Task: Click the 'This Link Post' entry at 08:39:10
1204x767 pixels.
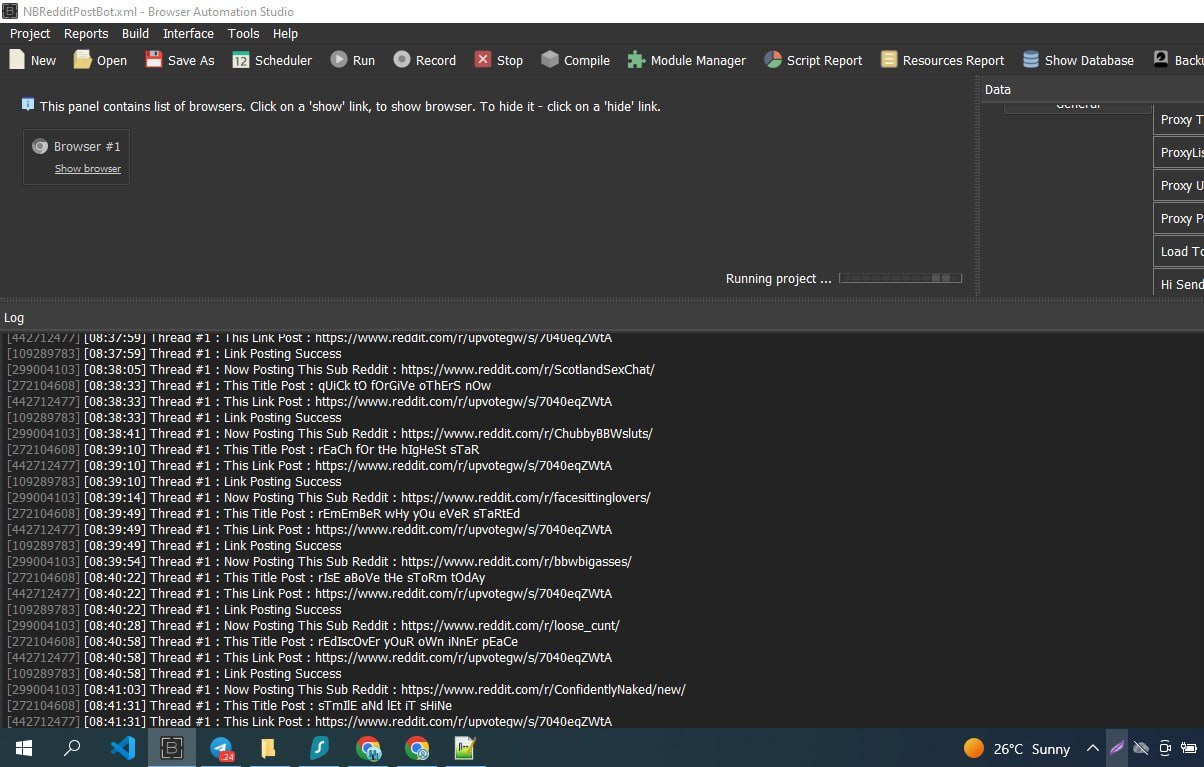Action: 310,466
